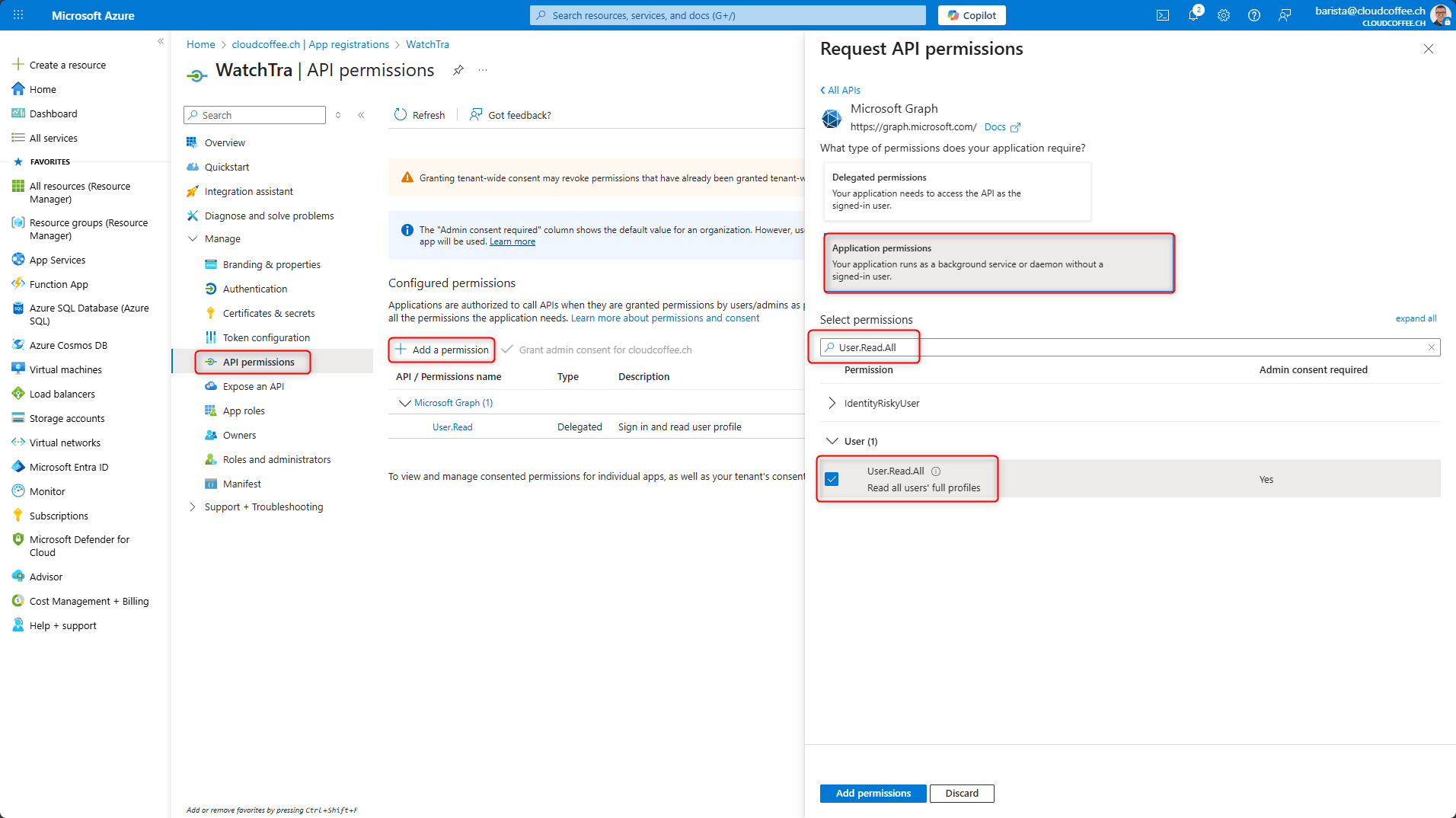Open the notifications bell icon
This screenshot has height=818, width=1456.
point(1193,15)
